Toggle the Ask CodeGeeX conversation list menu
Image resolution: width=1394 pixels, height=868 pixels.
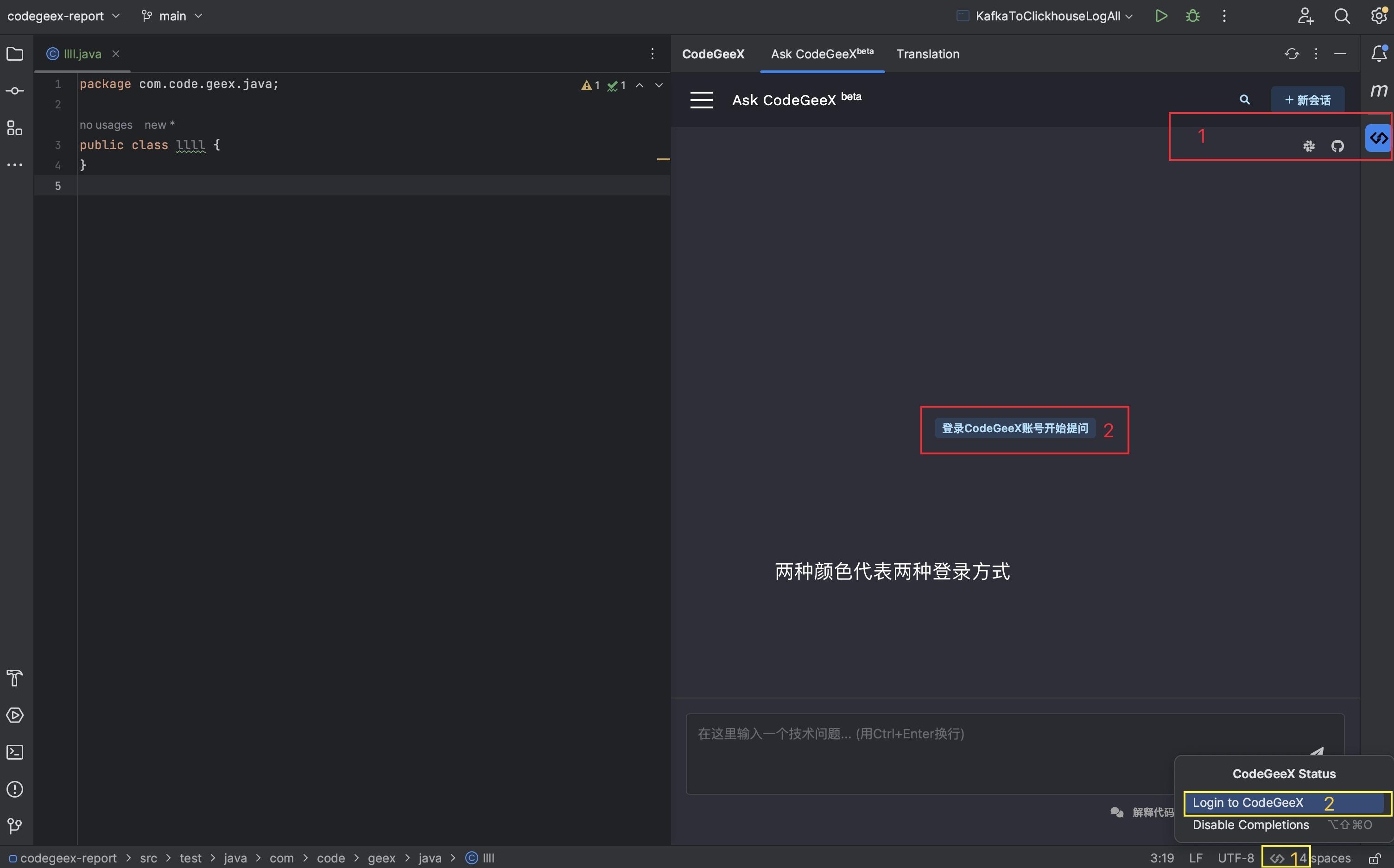701,99
